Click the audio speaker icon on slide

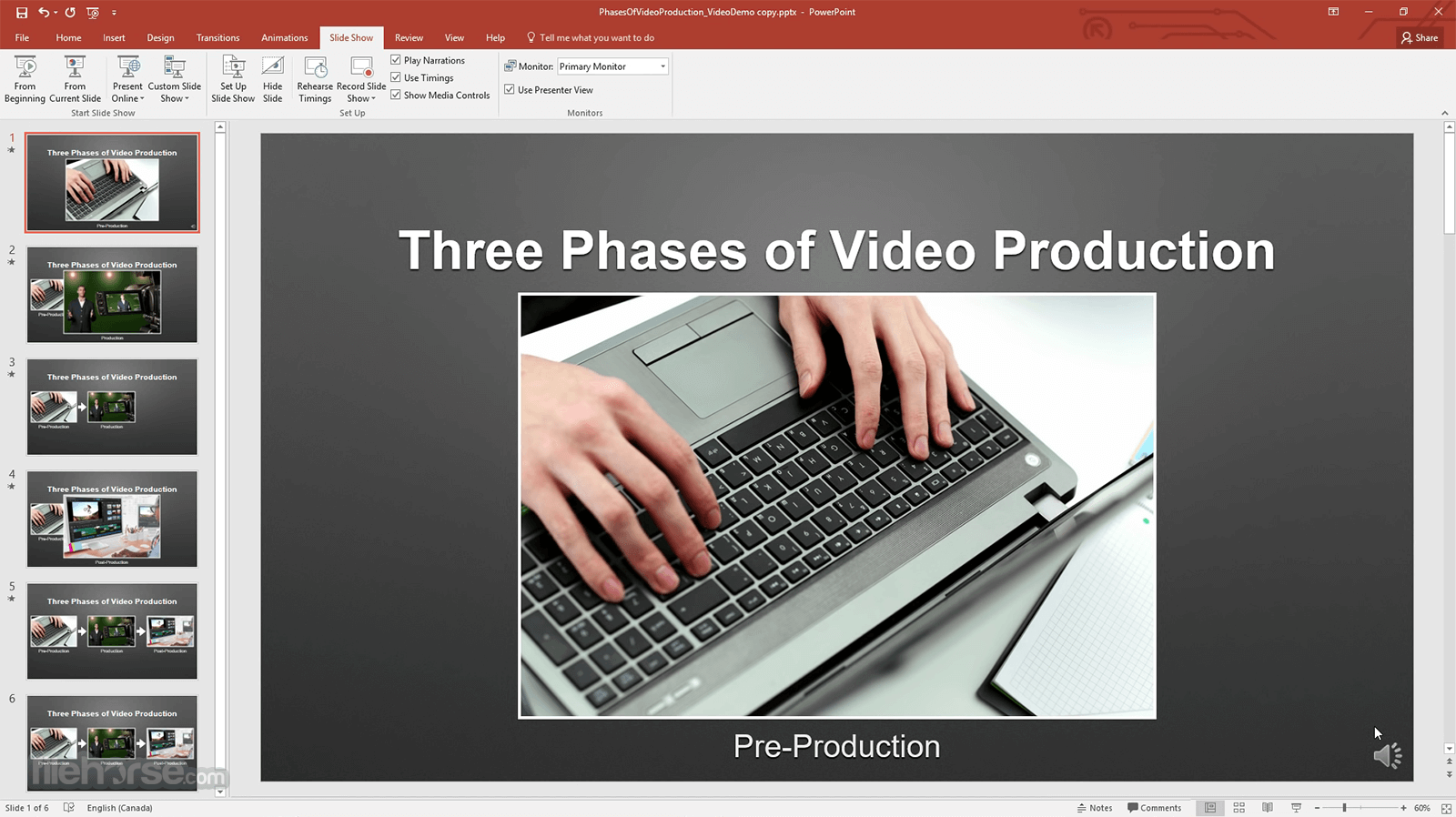[1387, 755]
